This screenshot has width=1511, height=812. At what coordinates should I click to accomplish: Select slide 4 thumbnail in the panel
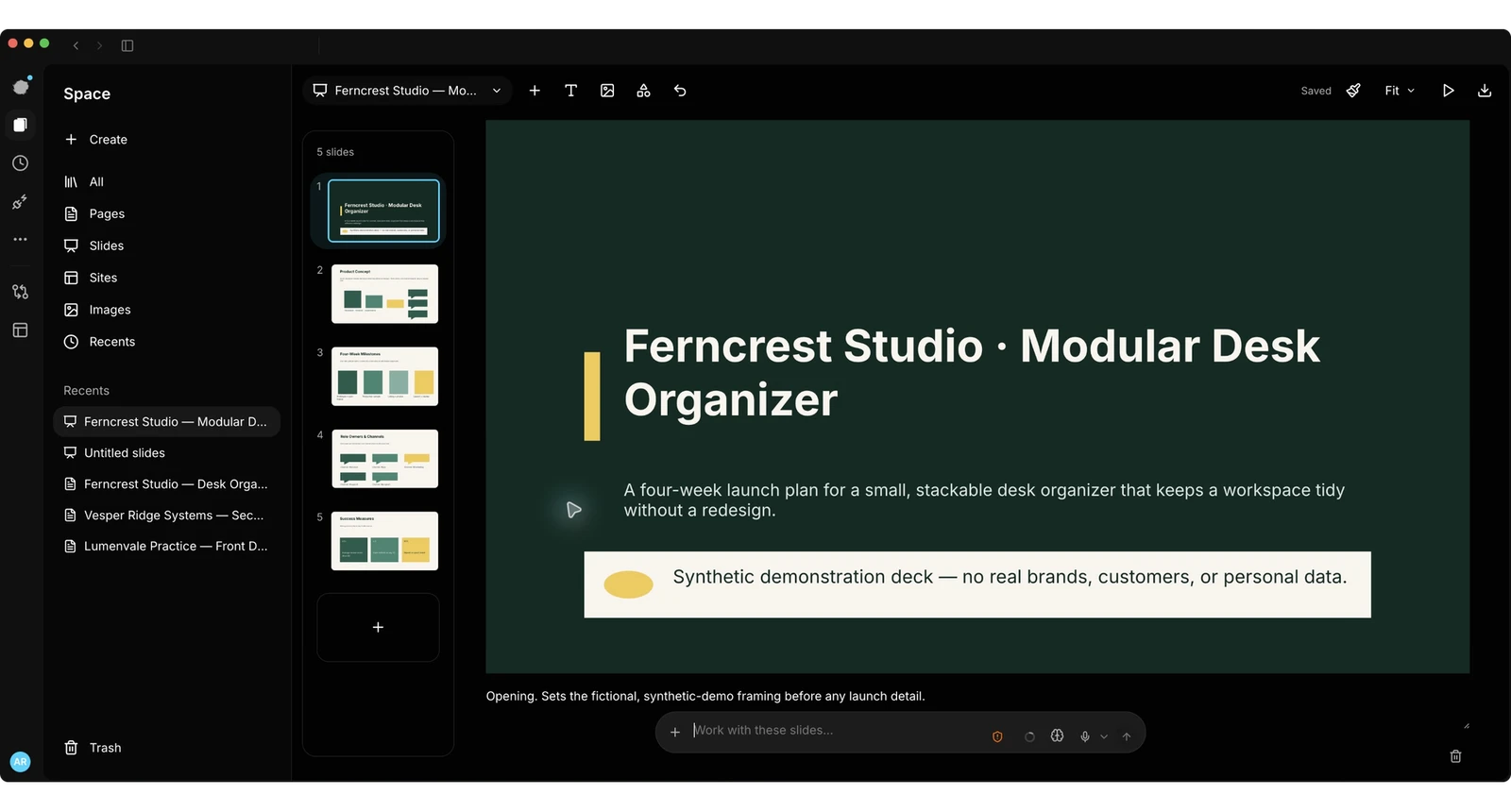(x=384, y=459)
